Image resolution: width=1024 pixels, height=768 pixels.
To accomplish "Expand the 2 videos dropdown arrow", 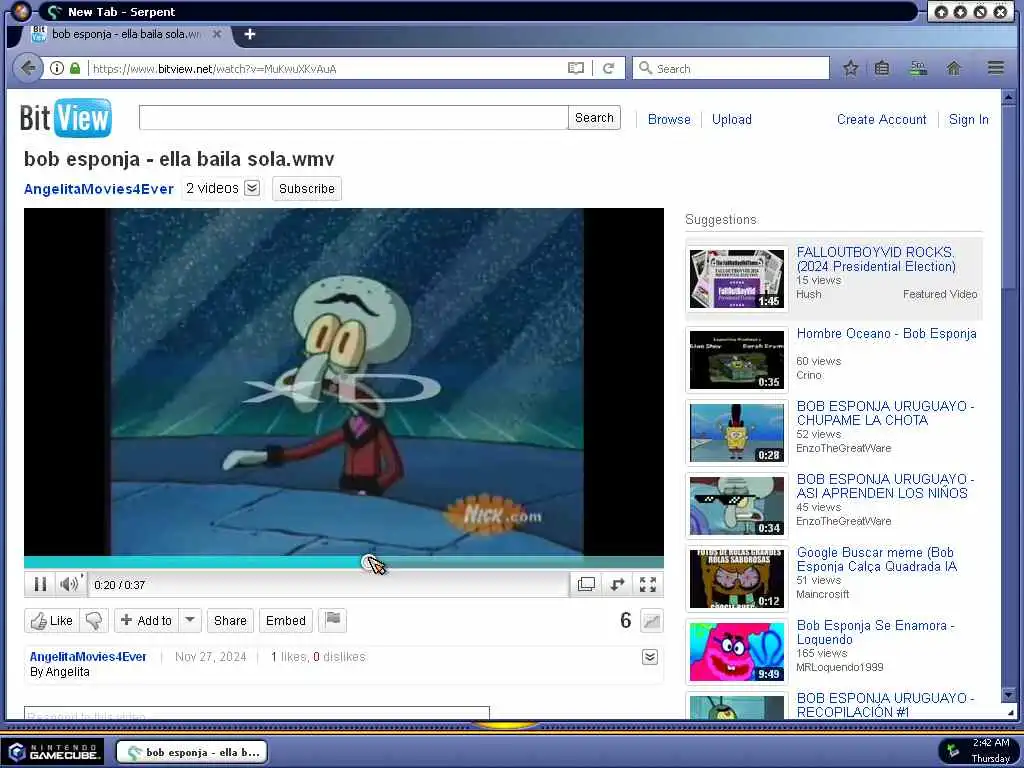I will (251, 188).
